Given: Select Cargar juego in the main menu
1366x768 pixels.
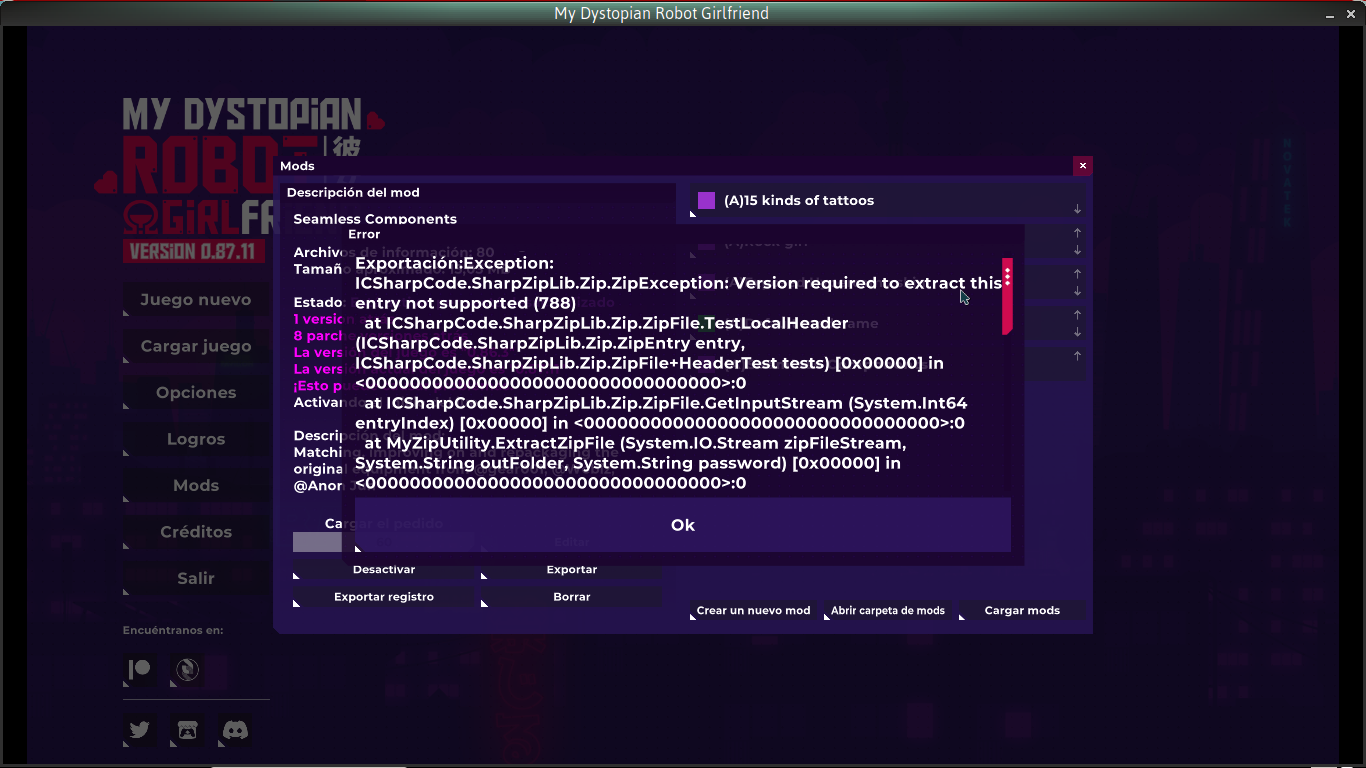Looking at the screenshot, I should pos(196,346).
